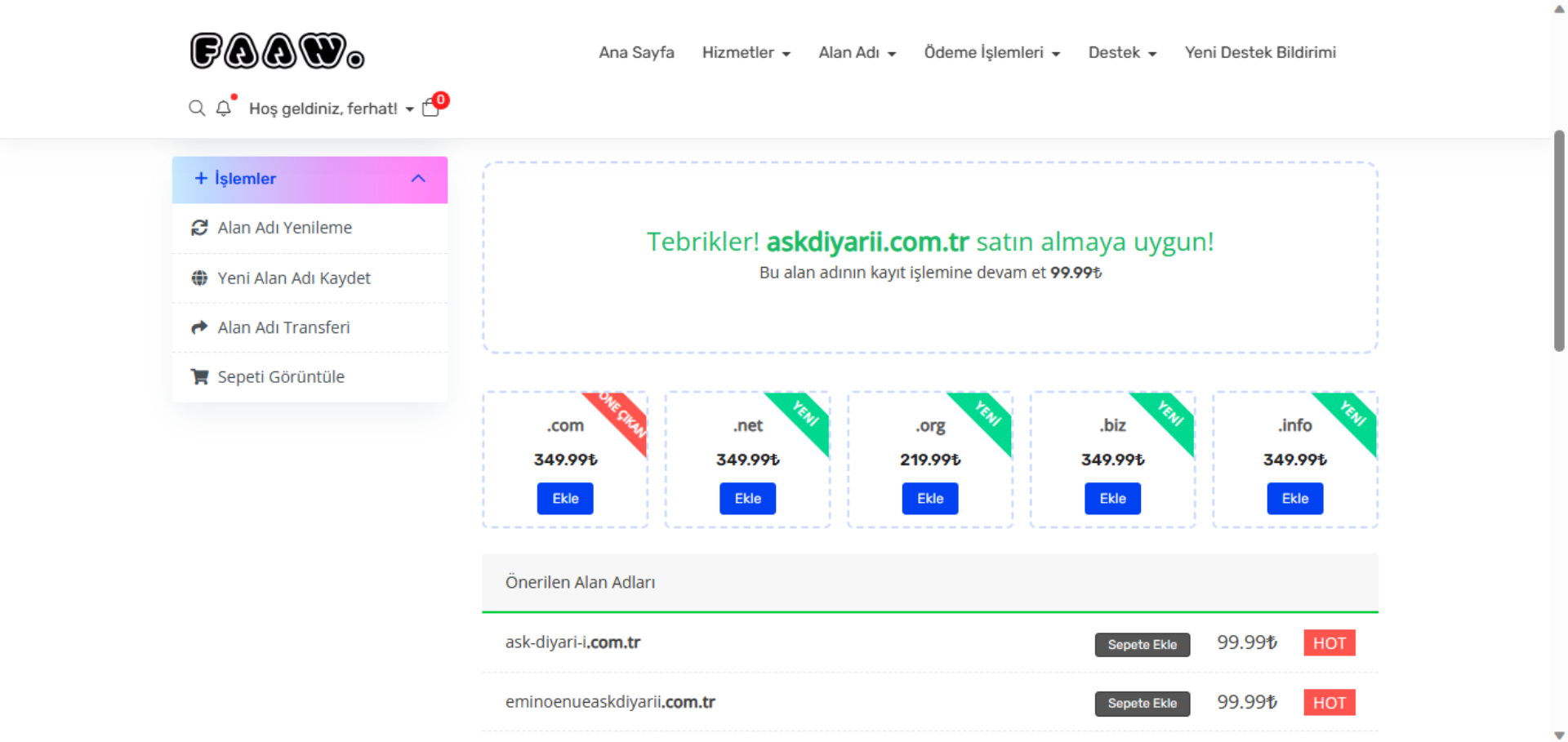Open the Hizmetler dropdown menu

point(746,52)
